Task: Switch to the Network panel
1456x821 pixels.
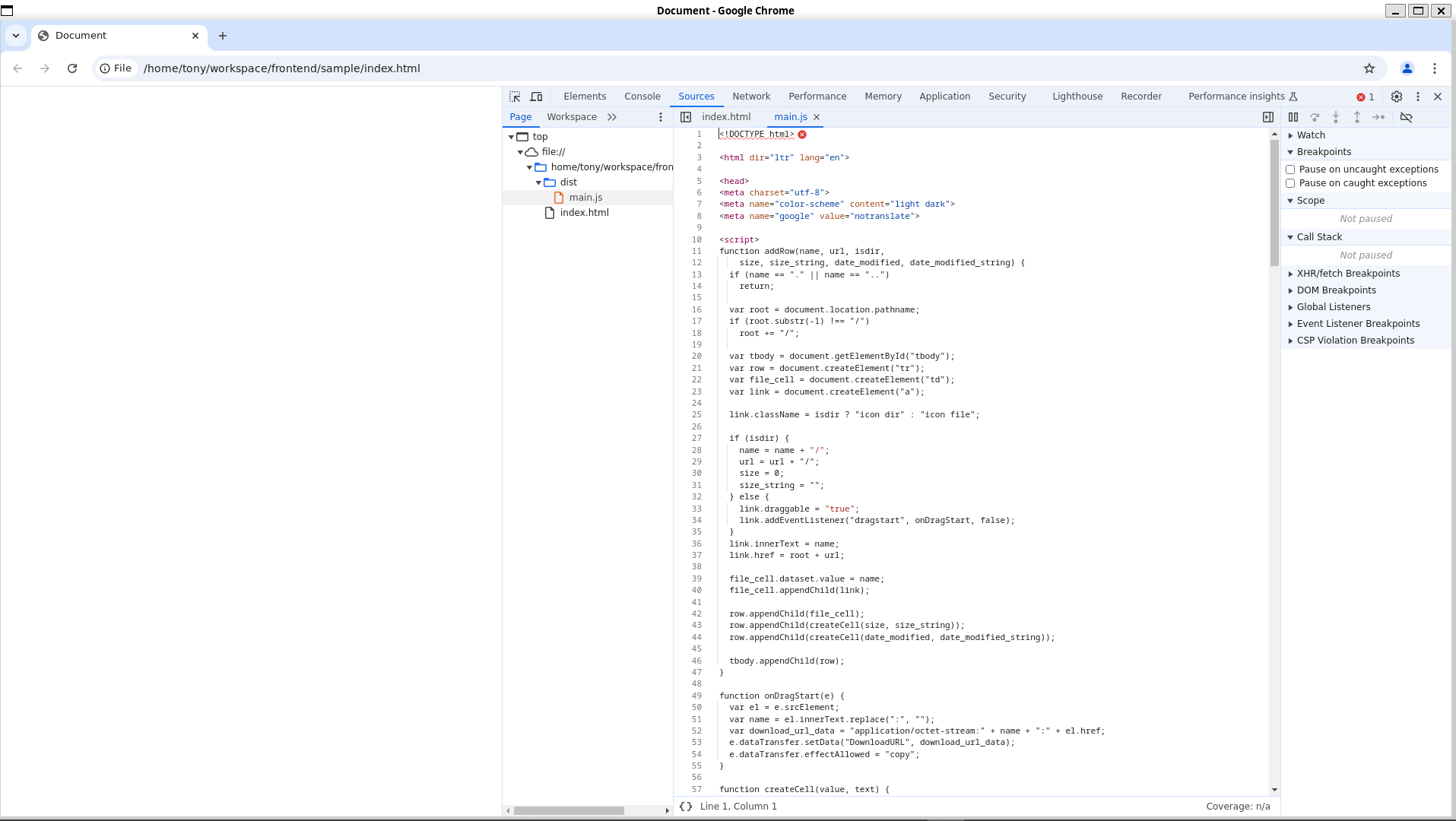Action: click(751, 97)
